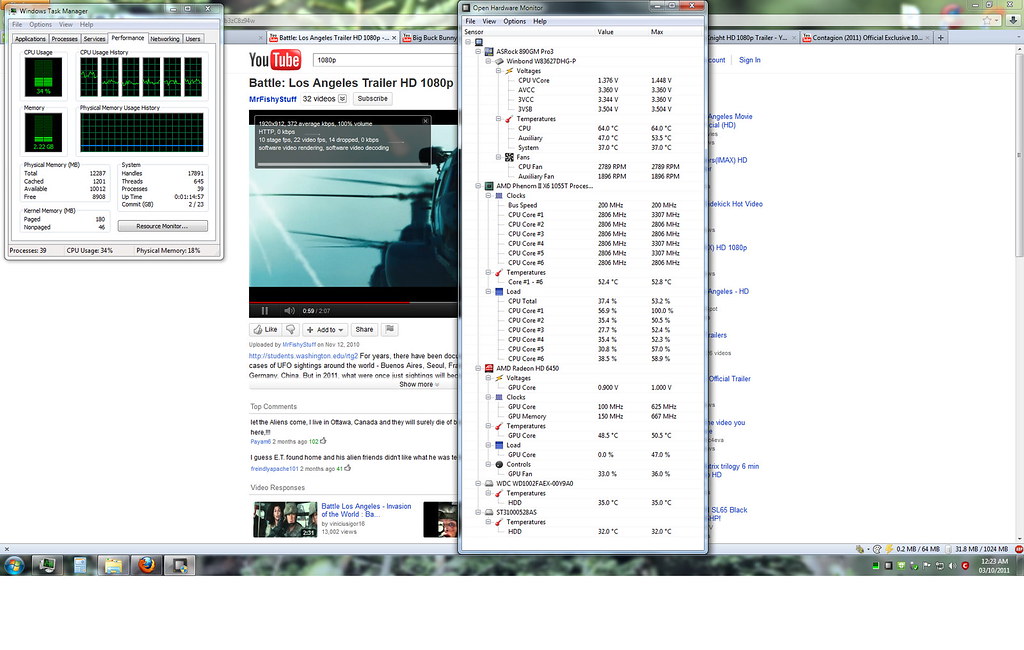
Task: Click the Adblock Plus icon in status bar
Action: click(1019, 549)
